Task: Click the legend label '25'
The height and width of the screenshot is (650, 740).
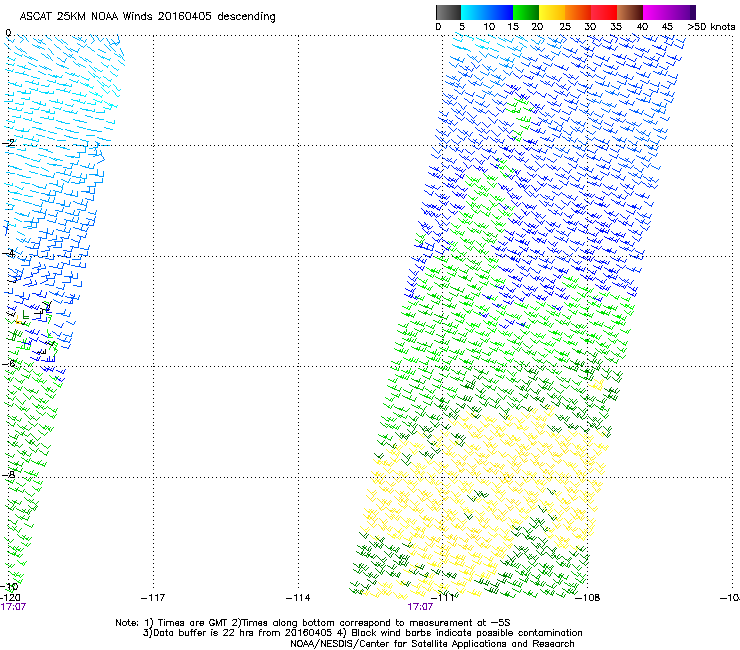Action: pyautogui.click(x=565, y=27)
